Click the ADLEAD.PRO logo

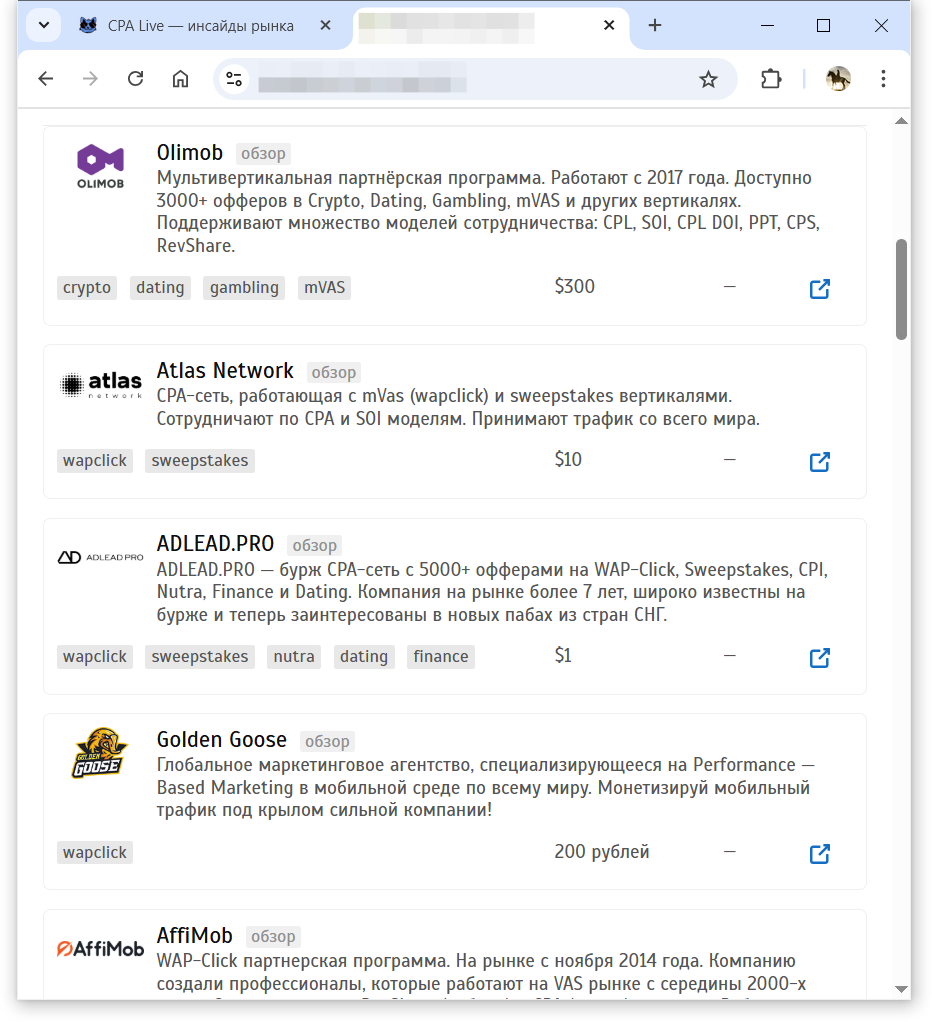pos(100,557)
